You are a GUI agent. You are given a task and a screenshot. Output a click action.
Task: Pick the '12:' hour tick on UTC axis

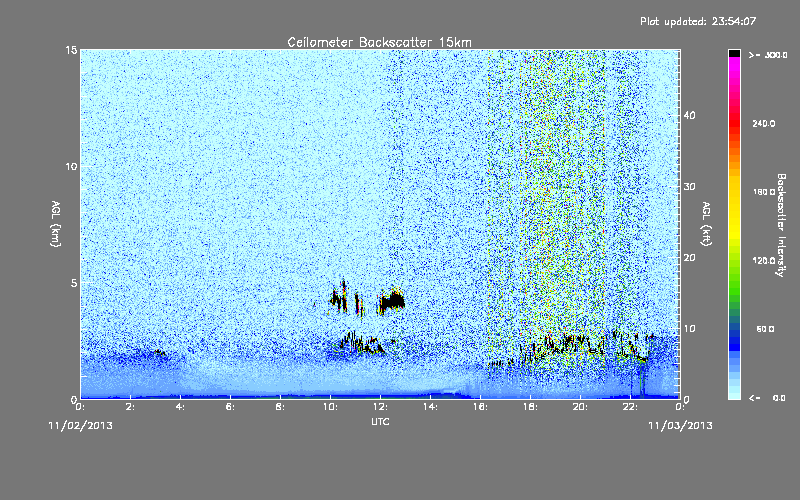381,407
